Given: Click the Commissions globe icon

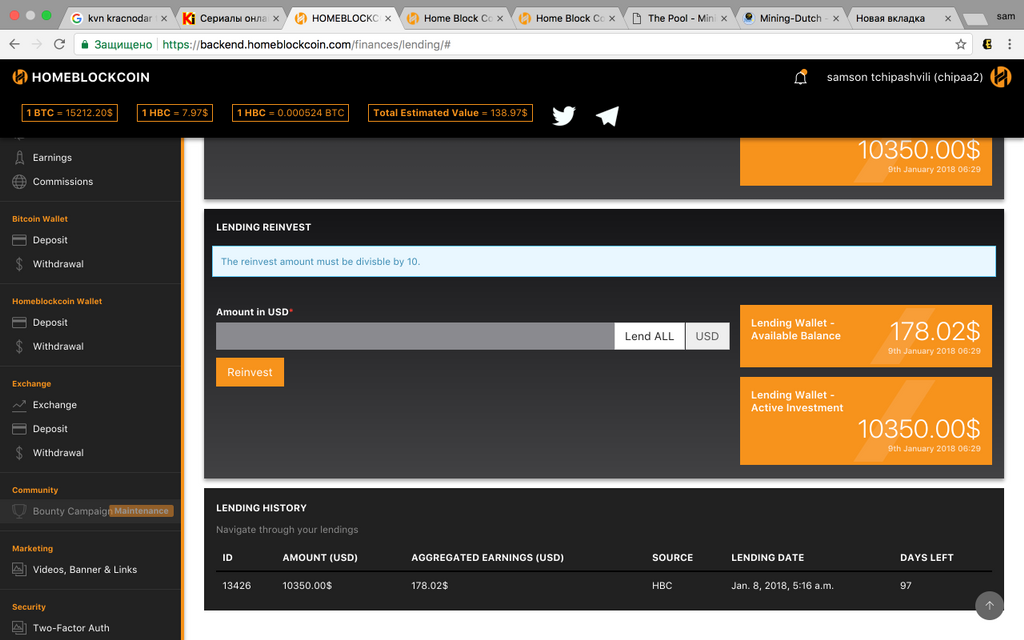Looking at the screenshot, I should 20,182.
